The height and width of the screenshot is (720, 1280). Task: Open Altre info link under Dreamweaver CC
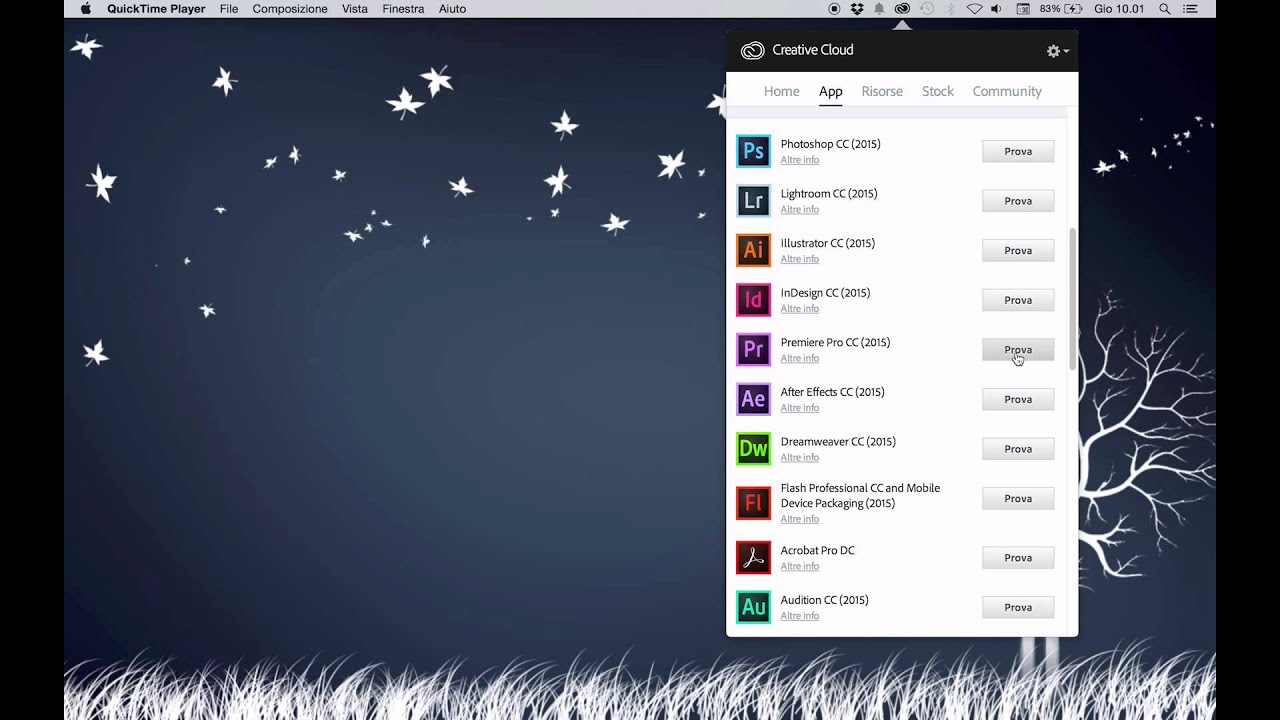click(800, 458)
